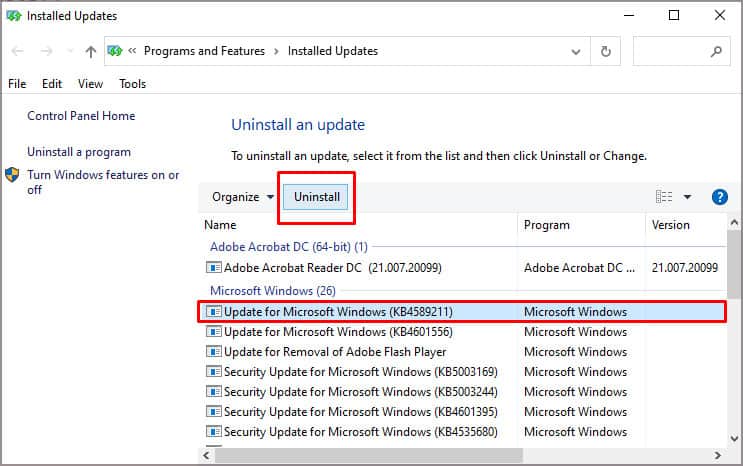Click the horizontal scrollbar thumb
The height and width of the screenshot is (466, 743).
coord(369,455)
